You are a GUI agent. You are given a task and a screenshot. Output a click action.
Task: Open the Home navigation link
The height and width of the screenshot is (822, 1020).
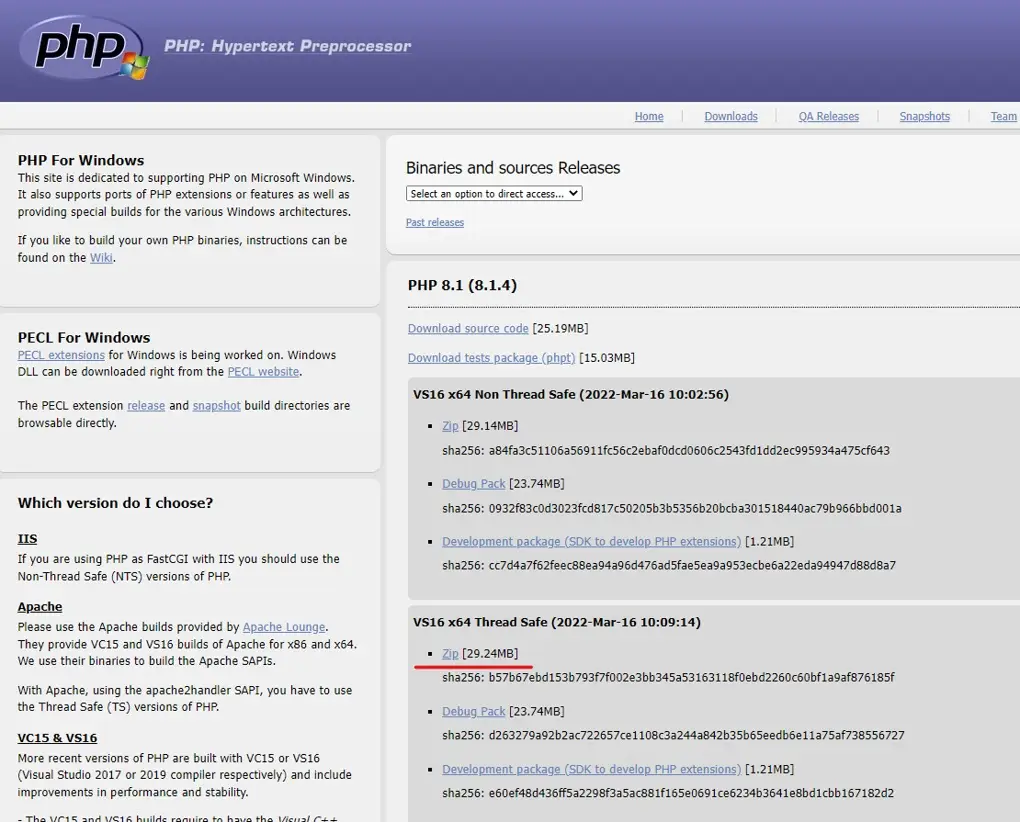(649, 116)
